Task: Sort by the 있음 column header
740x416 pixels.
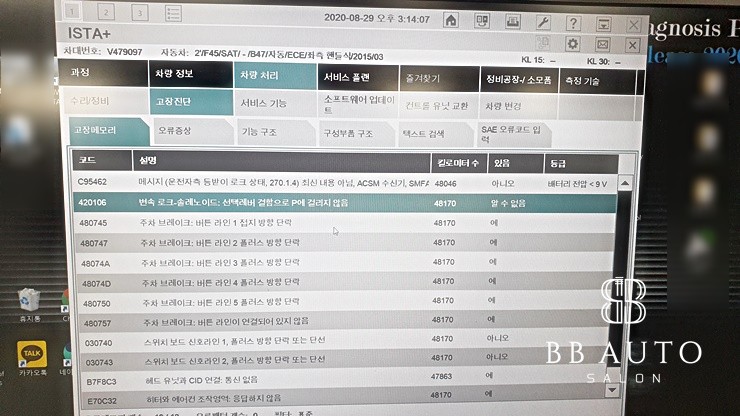Action: tap(515, 164)
